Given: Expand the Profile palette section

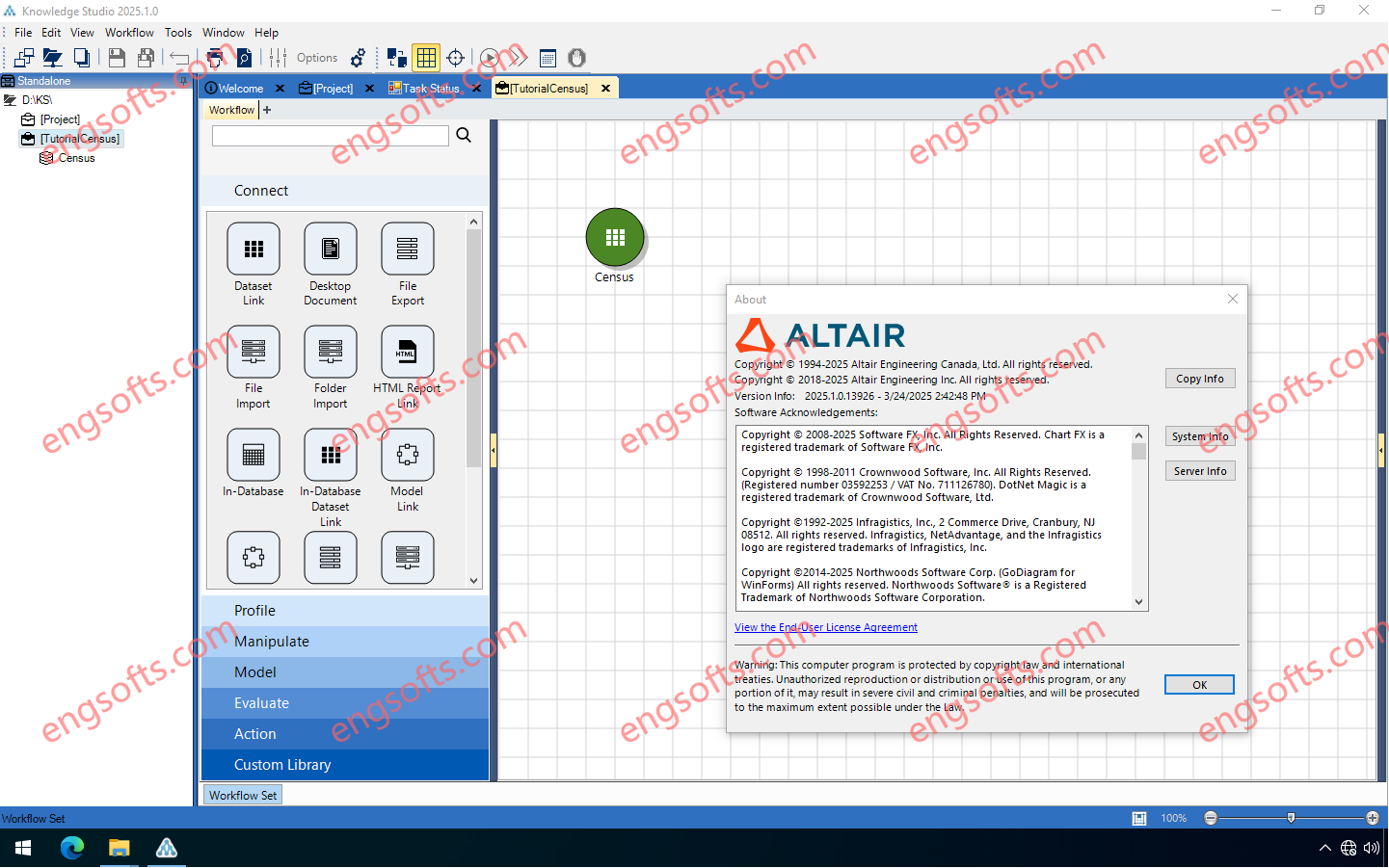Looking at the screenshot, I should click(345, 611).
